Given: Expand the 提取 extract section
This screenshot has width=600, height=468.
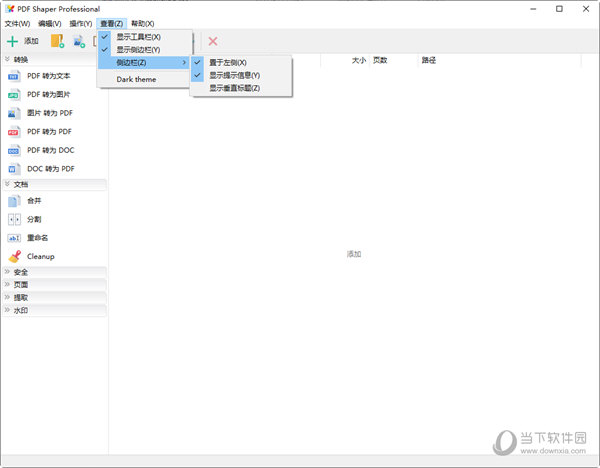Looking at the screenshot, I should point(54,297).
